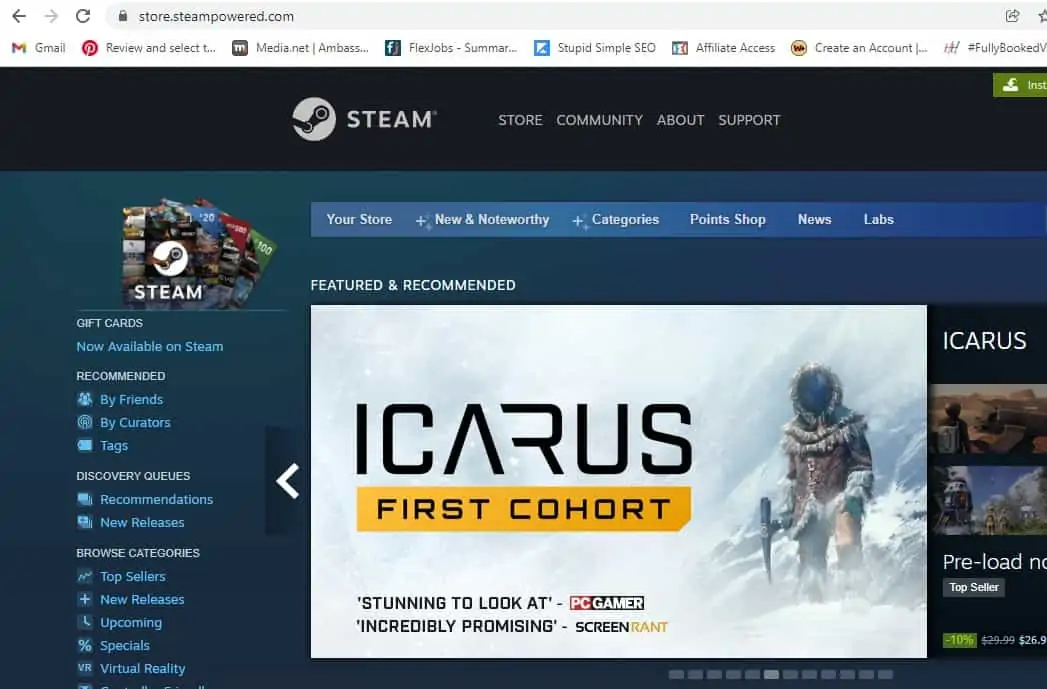1047x689 pixels.
Task: Open the Points Shop tab
Action: 728,219
